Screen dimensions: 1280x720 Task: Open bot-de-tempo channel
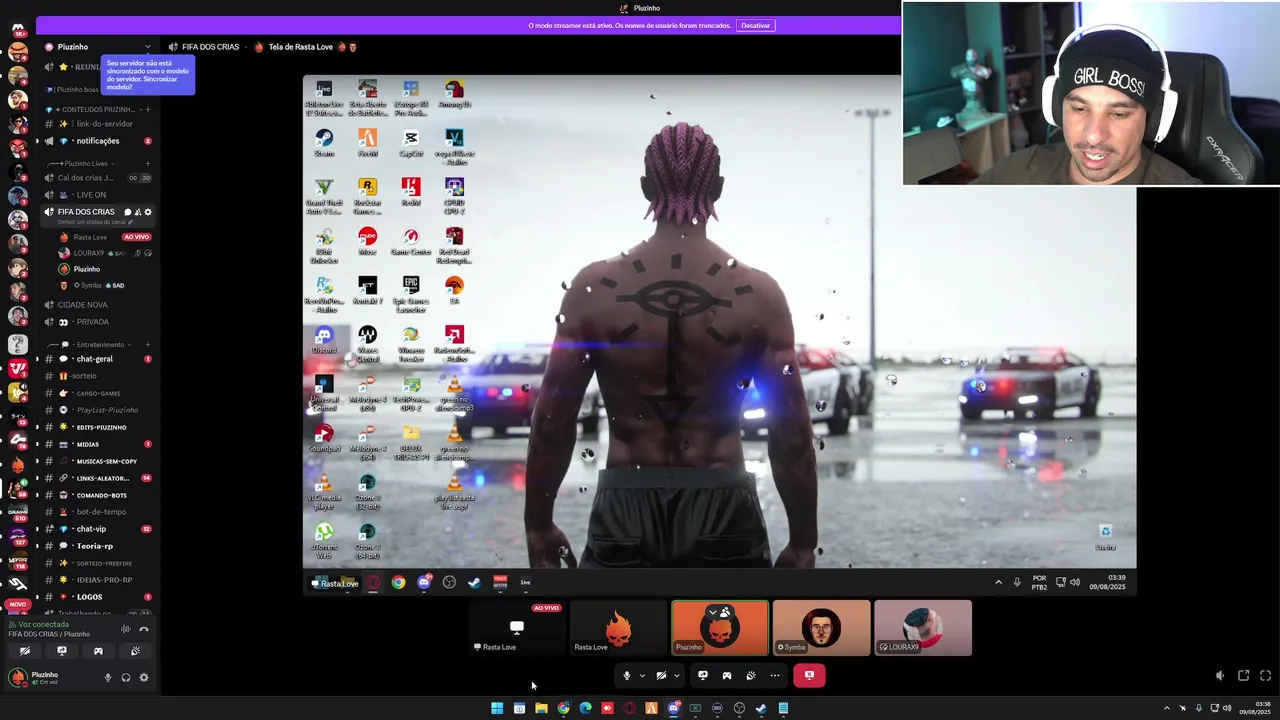[96, 512]
